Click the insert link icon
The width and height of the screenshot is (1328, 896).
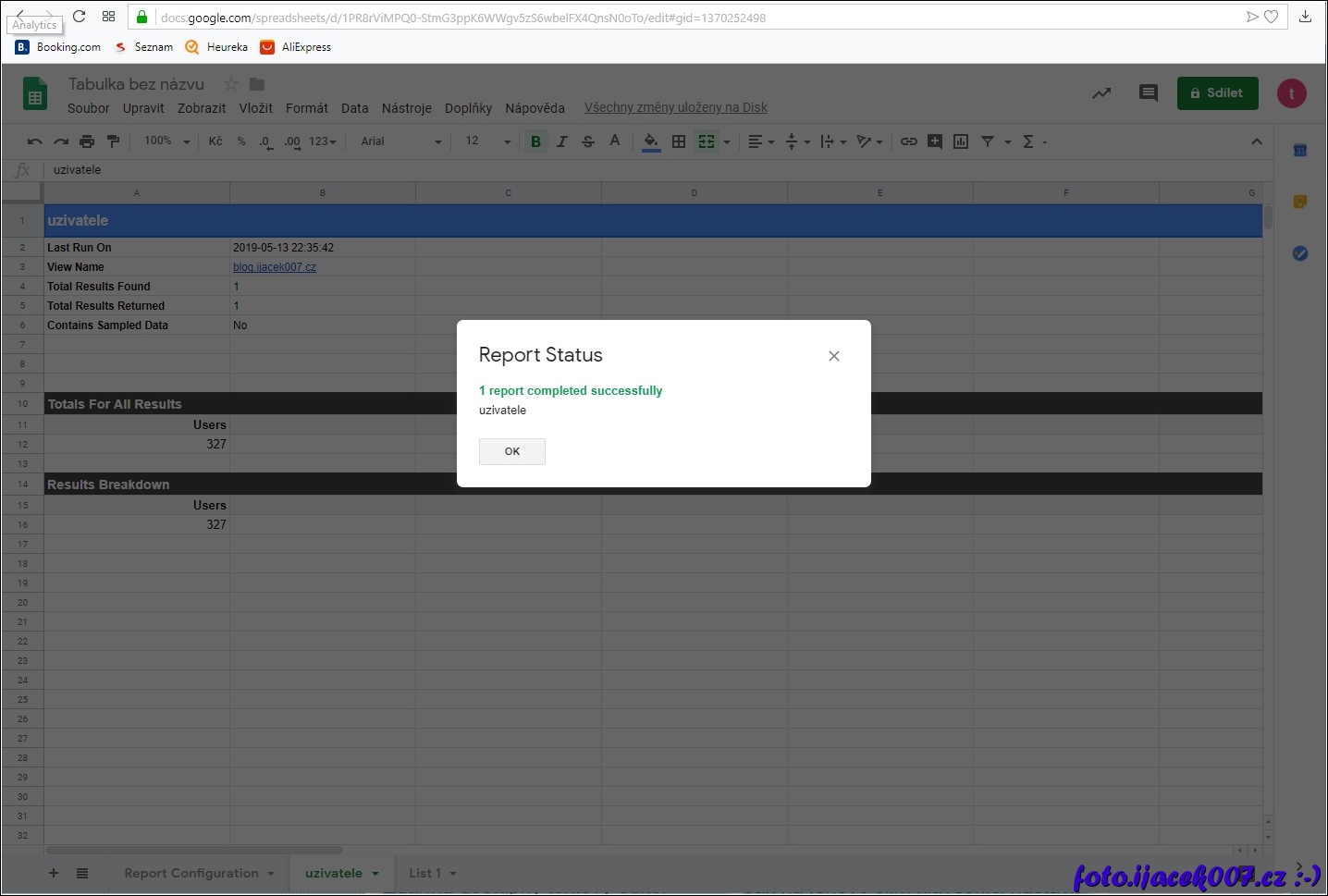coord(909,141)
